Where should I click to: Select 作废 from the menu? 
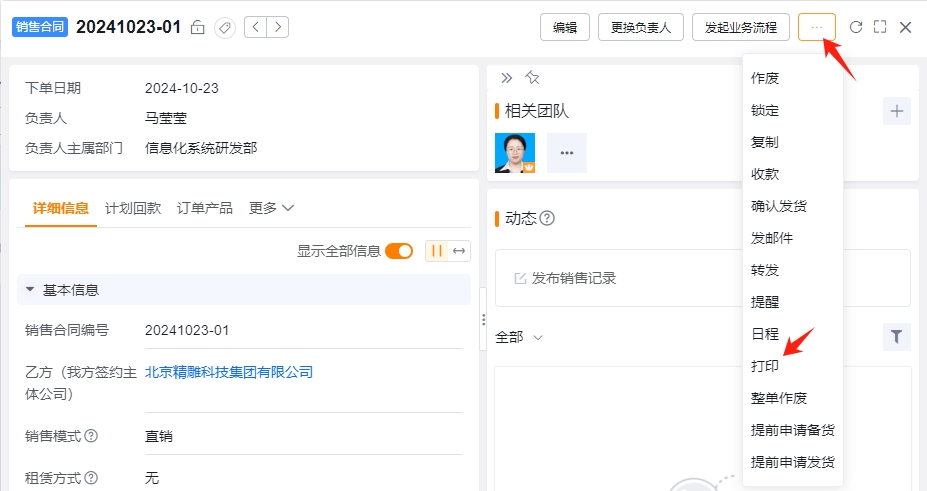click(x=793, y=78)
